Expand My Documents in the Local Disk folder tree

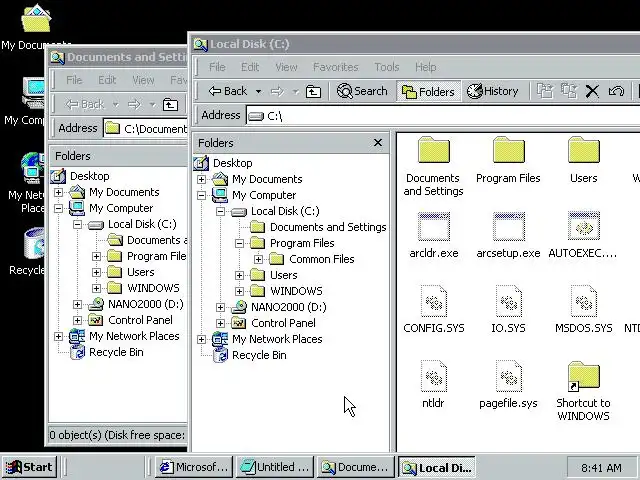[x=201, y=179]
